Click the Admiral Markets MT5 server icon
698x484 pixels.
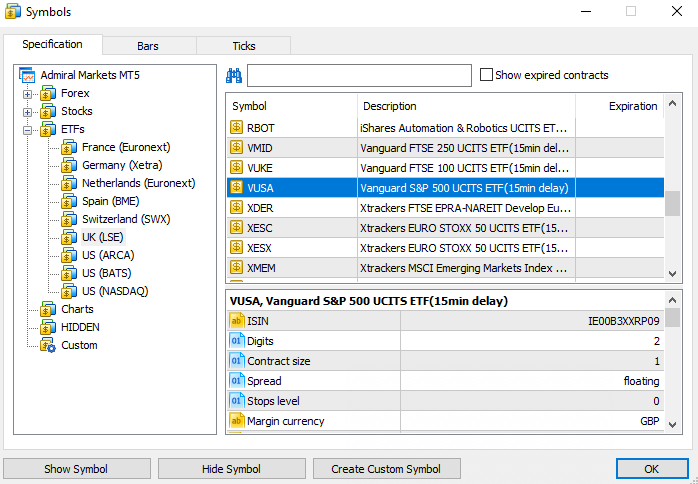coord(27,75)
